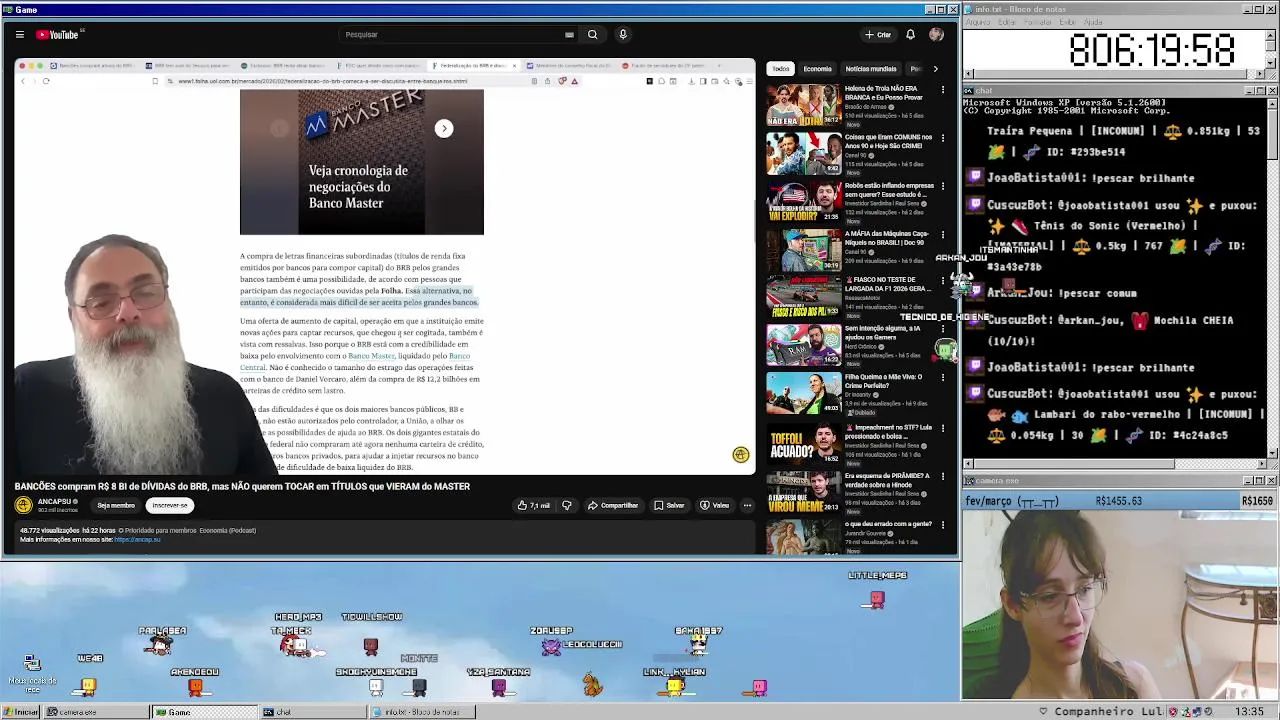
Task: Click the LITTLE_MEPS pink character in game
Action: click(x=877, y=599)
